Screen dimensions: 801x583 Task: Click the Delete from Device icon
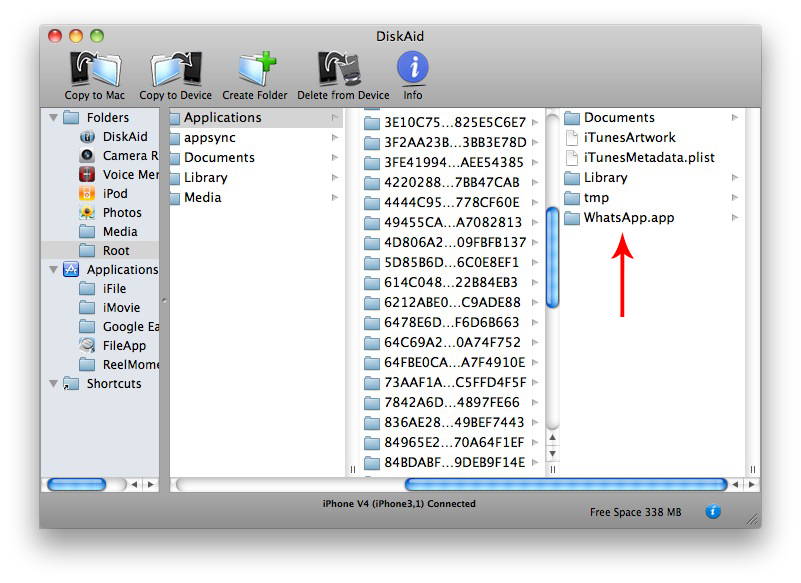coord(342,69)
